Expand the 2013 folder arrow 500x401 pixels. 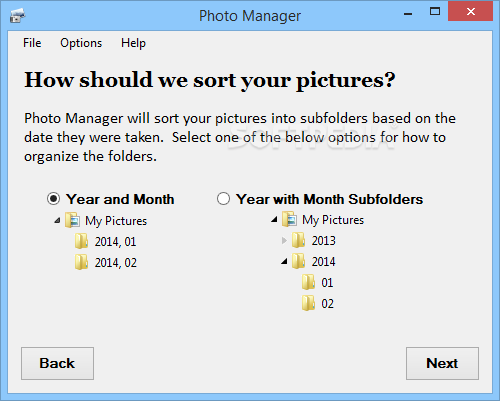[x=284, y=240]
